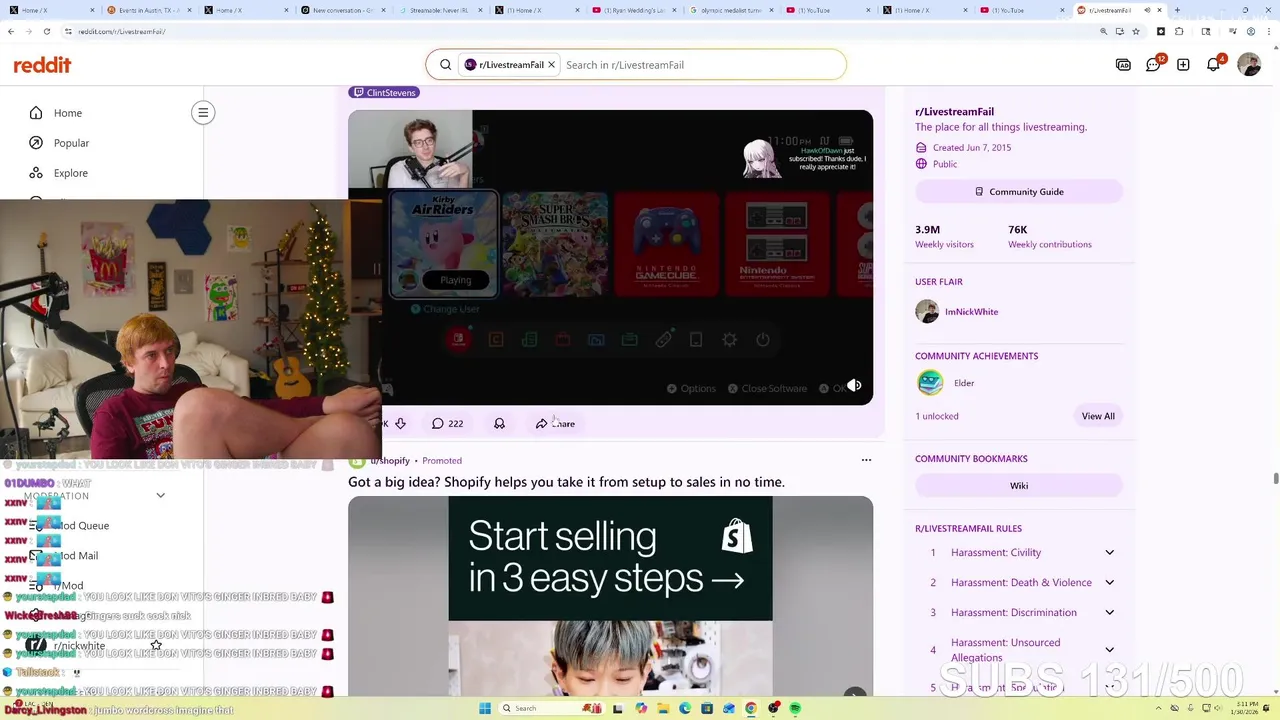
Task: Open the 222 comments button
Action: pos(447,424)
